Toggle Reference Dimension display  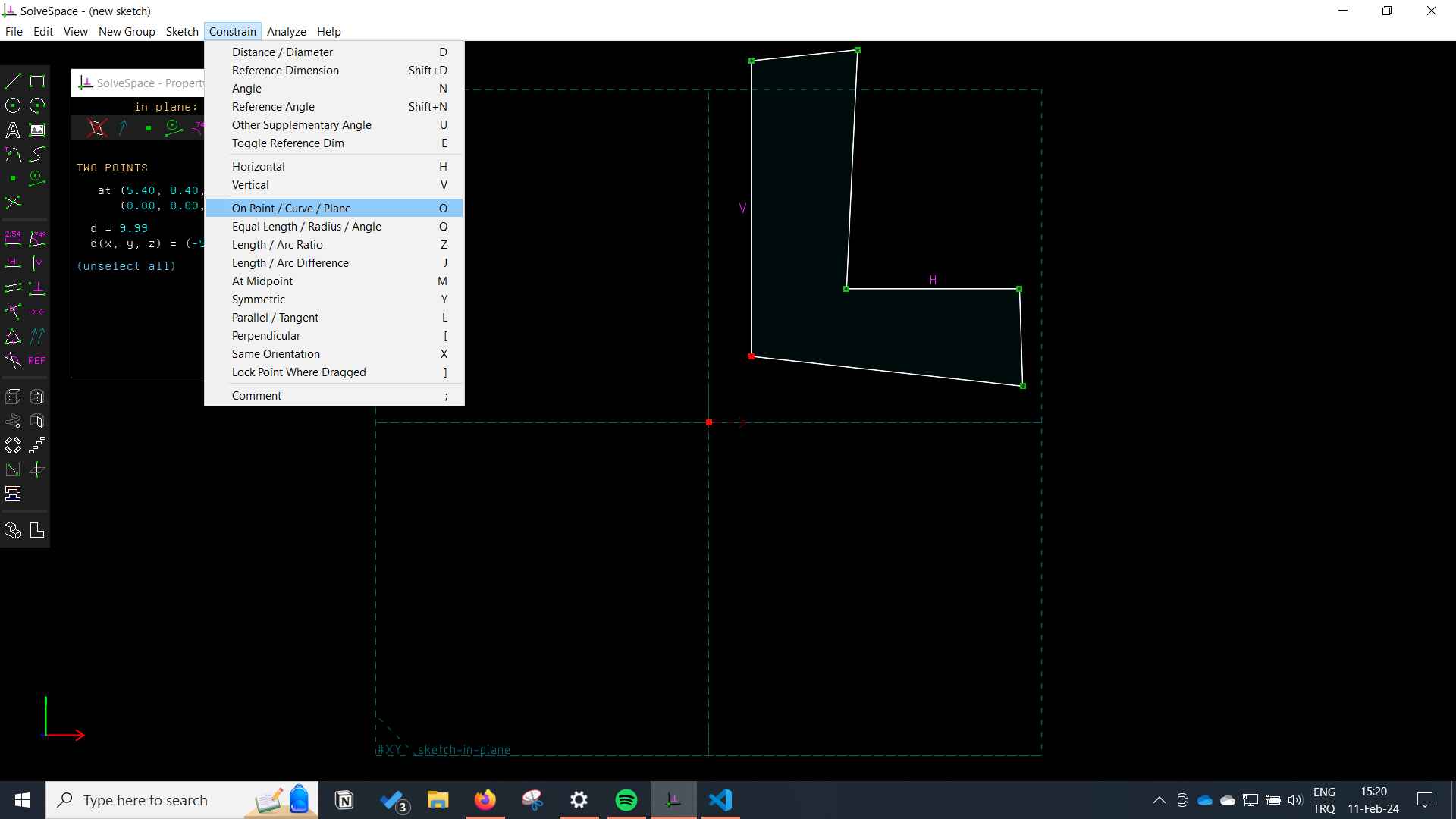click(x=287, y=143)
